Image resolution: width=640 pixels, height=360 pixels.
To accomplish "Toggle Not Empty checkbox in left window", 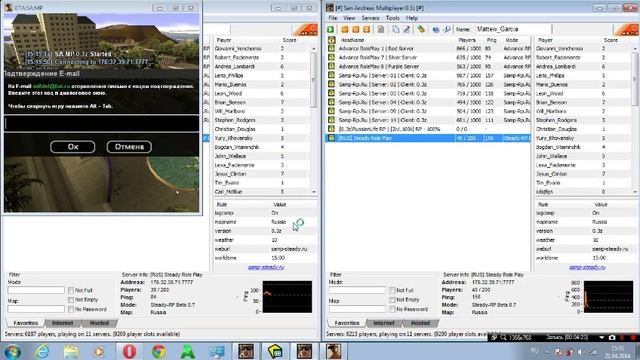I will coord(71,300).
